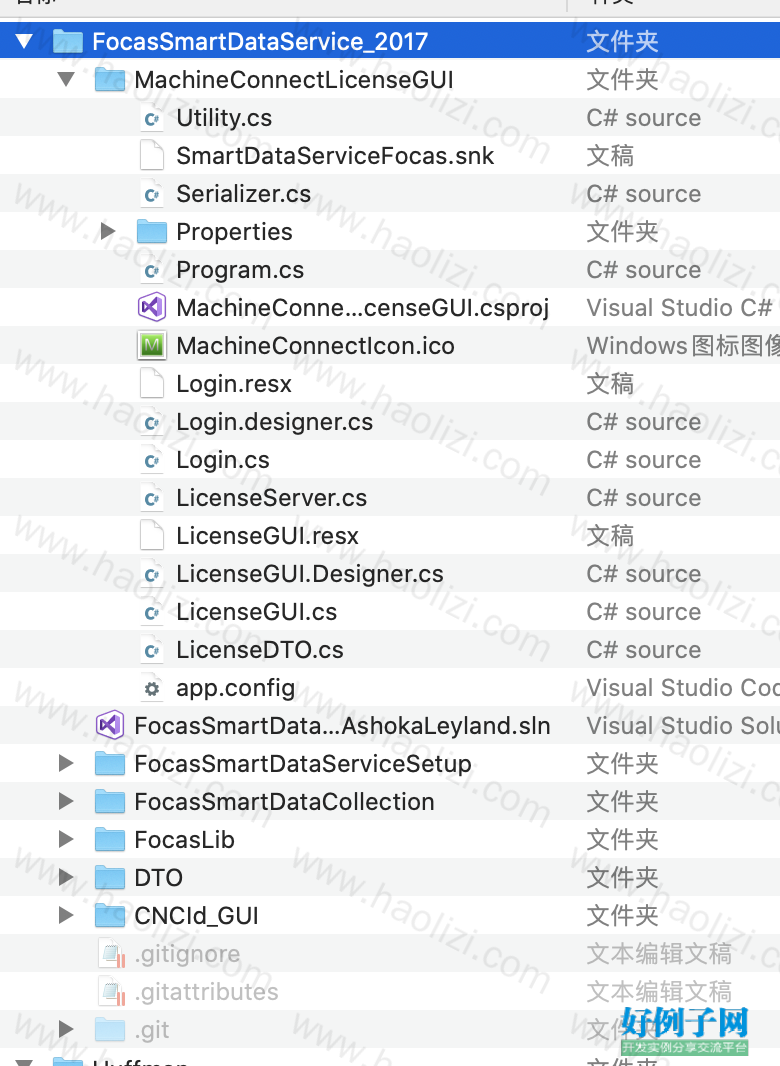Click the CNCId_GUI folder icon
The image size is (780, 1066).
pyautogui.click(x=109, y=916)
